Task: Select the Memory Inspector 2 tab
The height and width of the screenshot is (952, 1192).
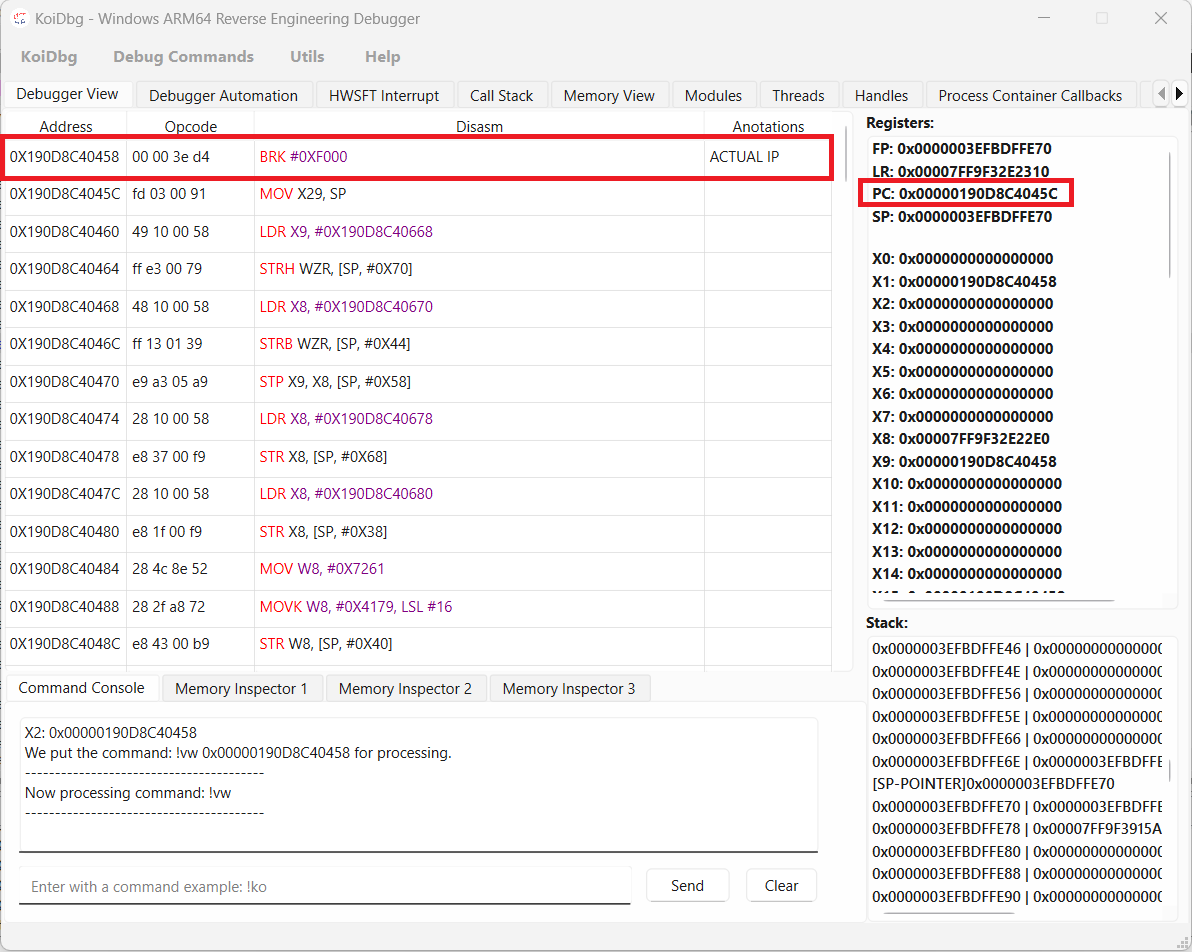Action: pyautogui.click(x=405, y=689)
